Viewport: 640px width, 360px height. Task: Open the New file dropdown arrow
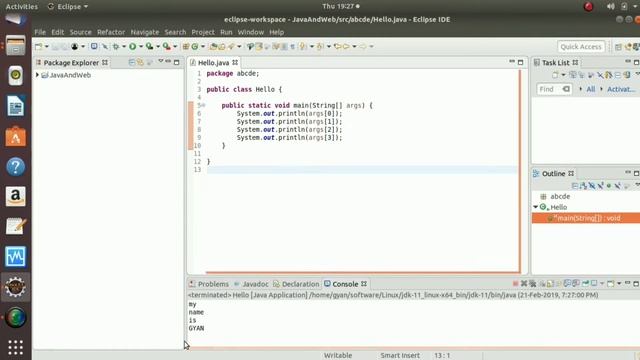47,47
